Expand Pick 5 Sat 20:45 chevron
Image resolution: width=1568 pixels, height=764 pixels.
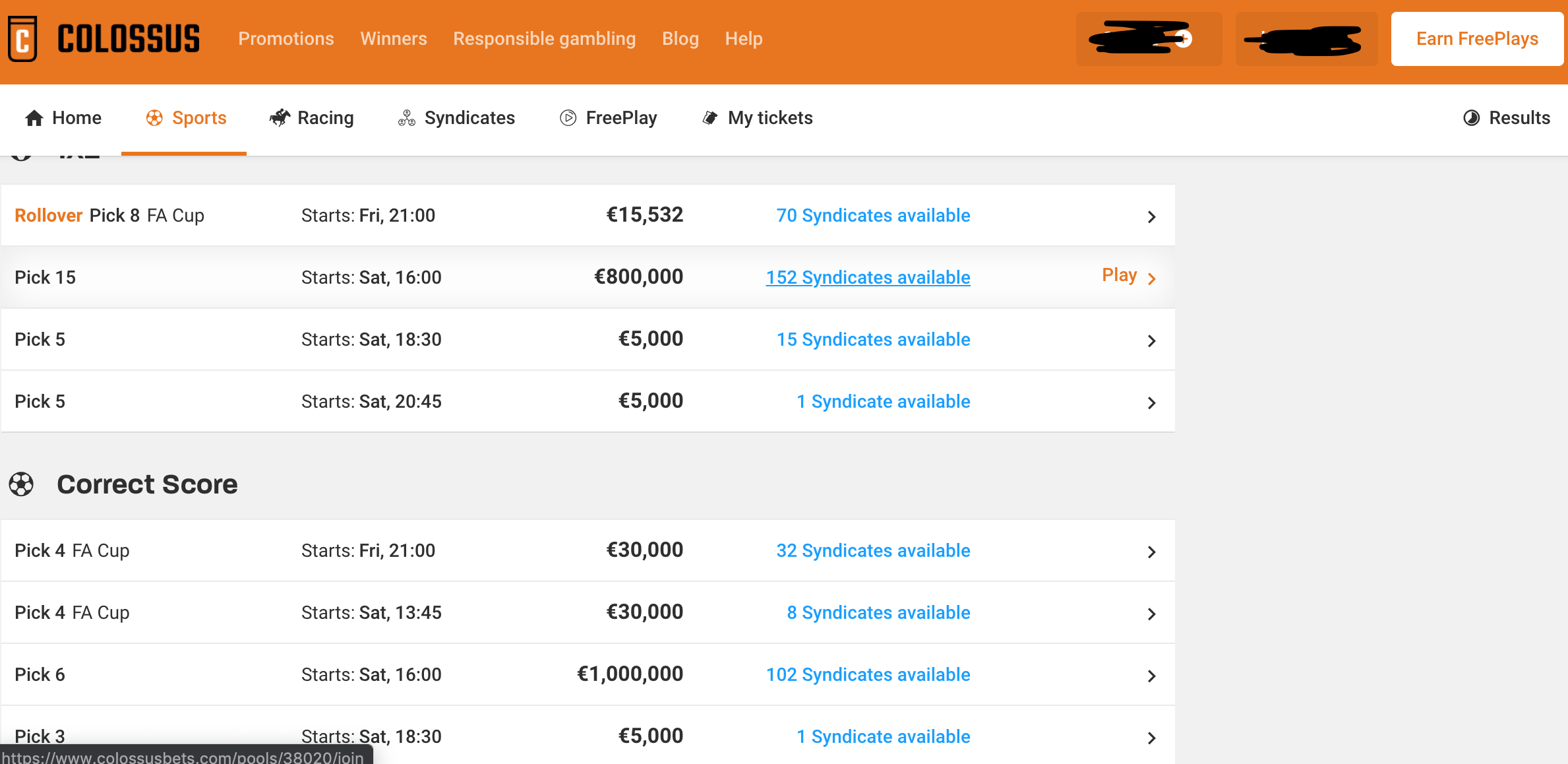pos(1151,402)
